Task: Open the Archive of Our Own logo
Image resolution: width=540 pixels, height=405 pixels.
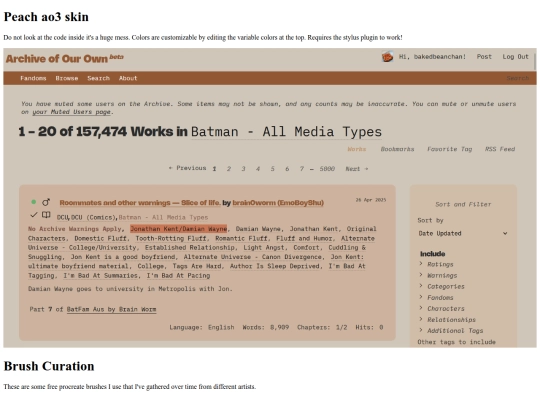Action: click(64, 59)
